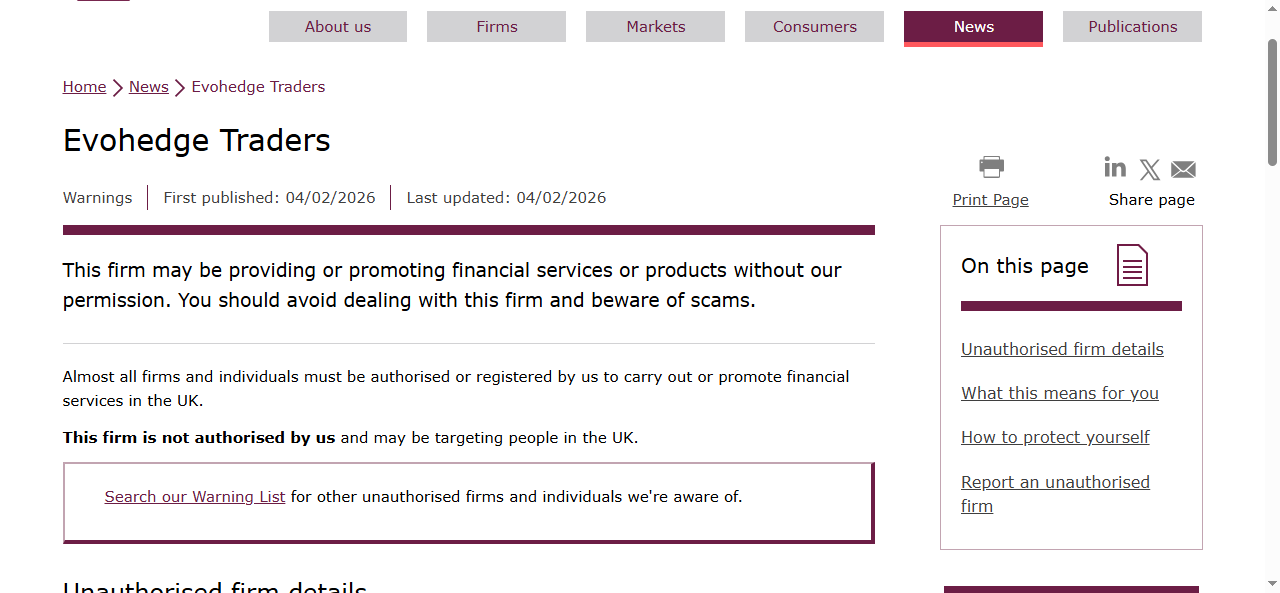Open Report an unauthorised firm link

(x=1055, y=483)
